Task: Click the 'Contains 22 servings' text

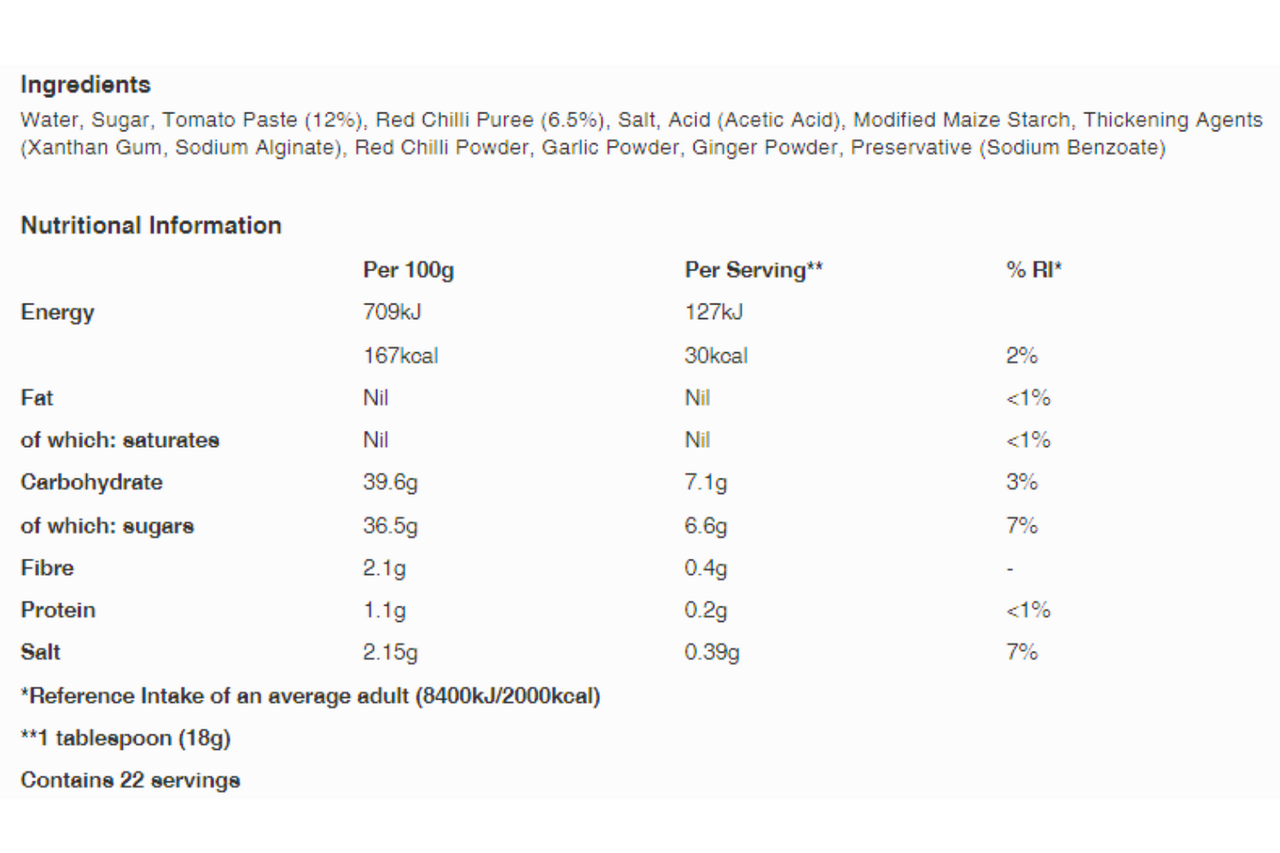Action: [x=130, y=780]
